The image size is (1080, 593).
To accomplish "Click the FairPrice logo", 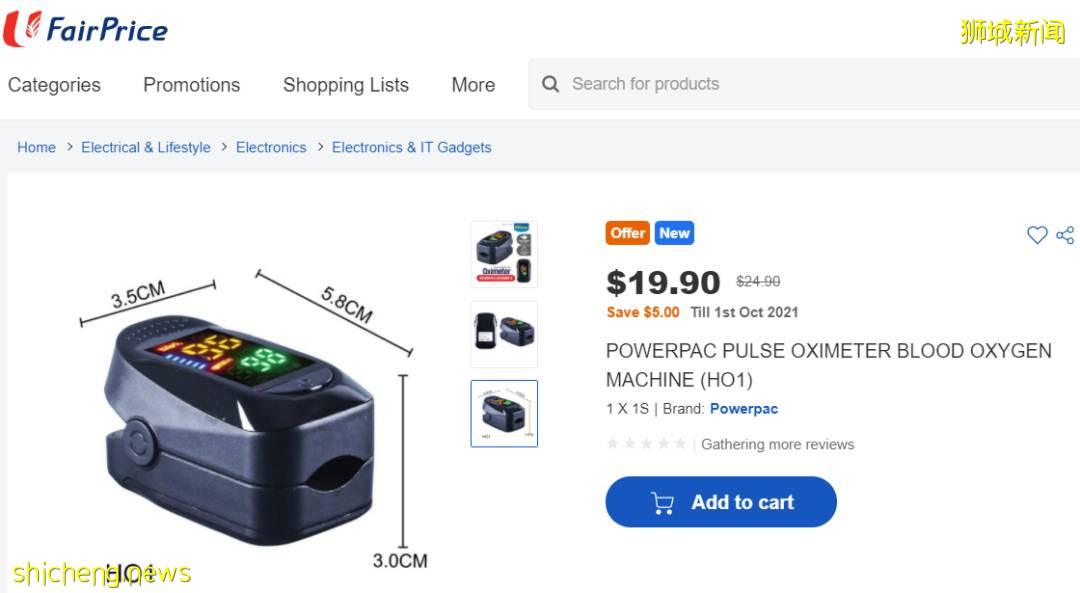I will [x=86, y=29].
